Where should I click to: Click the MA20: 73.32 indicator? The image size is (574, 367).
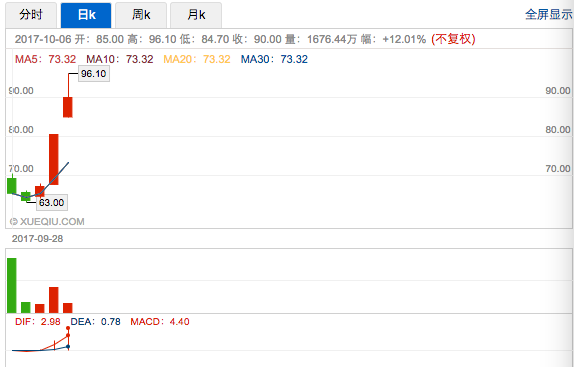coord(197,59)
